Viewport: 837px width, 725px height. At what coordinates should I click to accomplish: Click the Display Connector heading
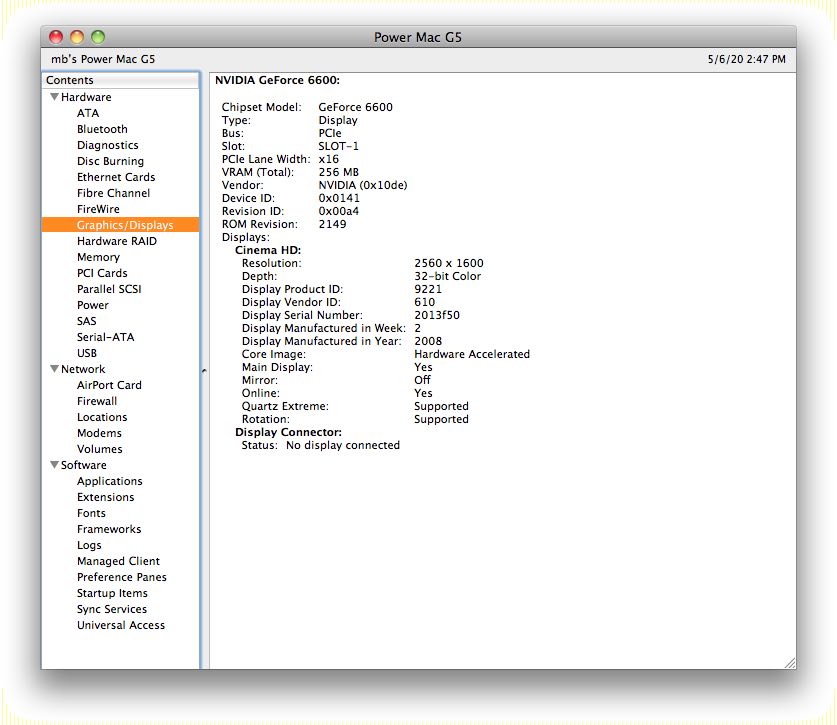288,432
